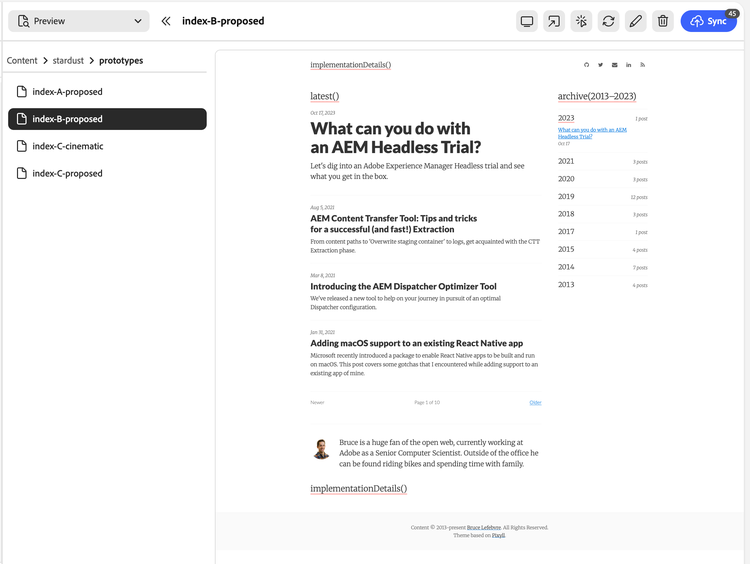The height and width of the screenshot is (564, 750).
Task: Click 'Aug 5, 2021' post date
Action: [x=322, y=208]
